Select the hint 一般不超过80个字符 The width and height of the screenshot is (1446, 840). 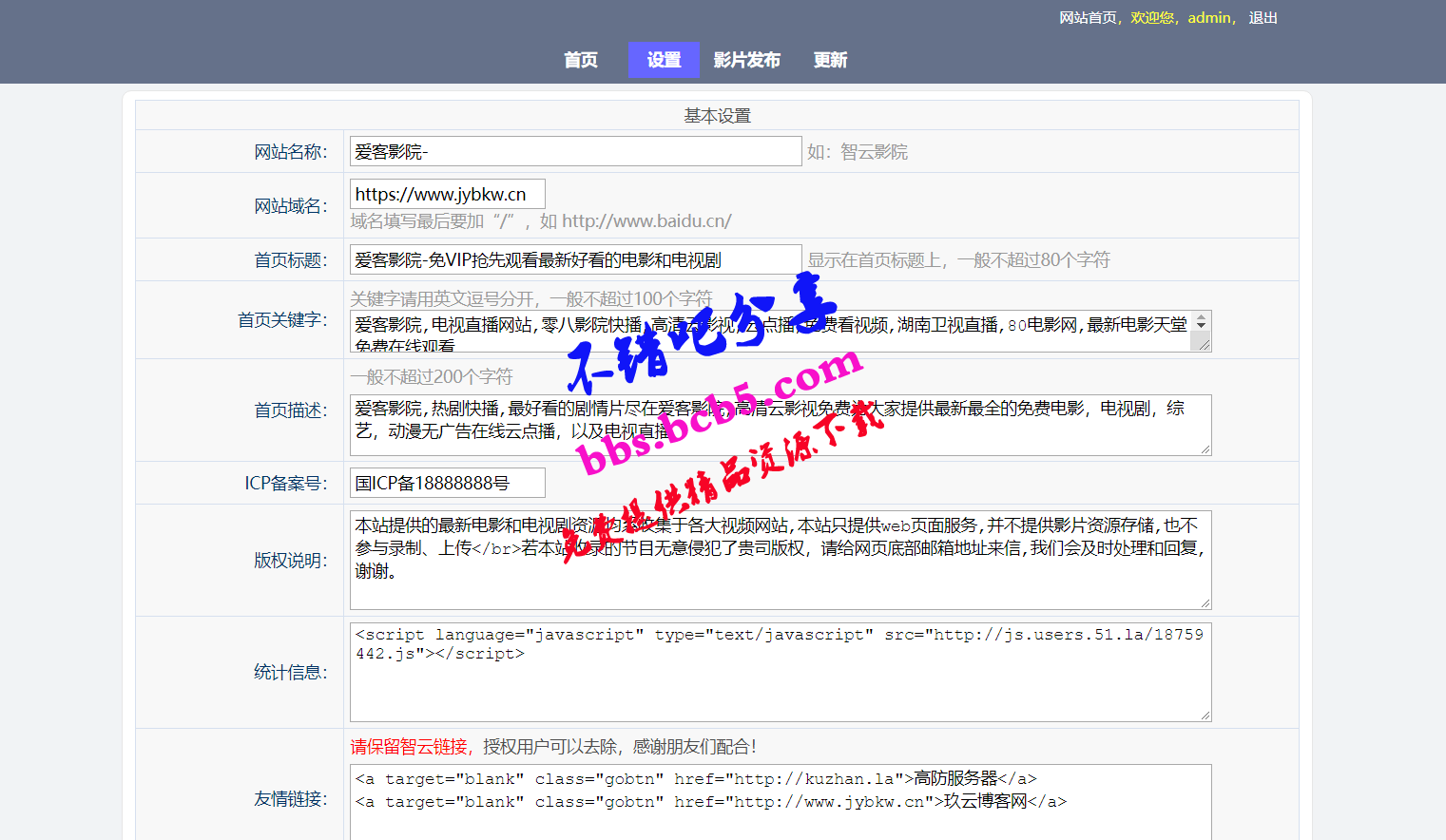1033,260
